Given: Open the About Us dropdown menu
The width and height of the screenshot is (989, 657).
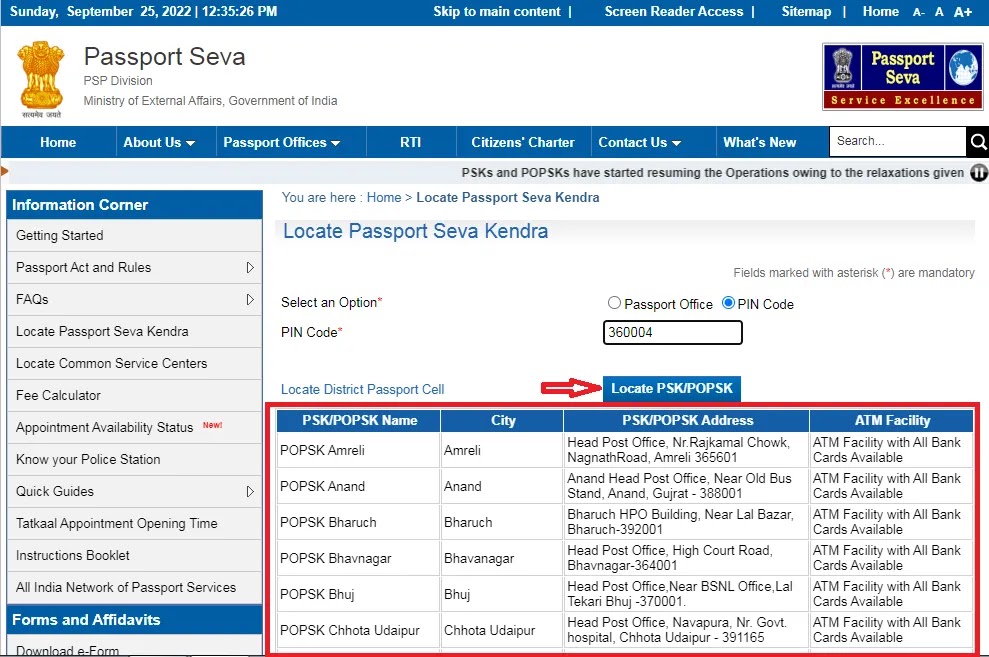Looking at the screenshot, I should [x=159, y=142].
